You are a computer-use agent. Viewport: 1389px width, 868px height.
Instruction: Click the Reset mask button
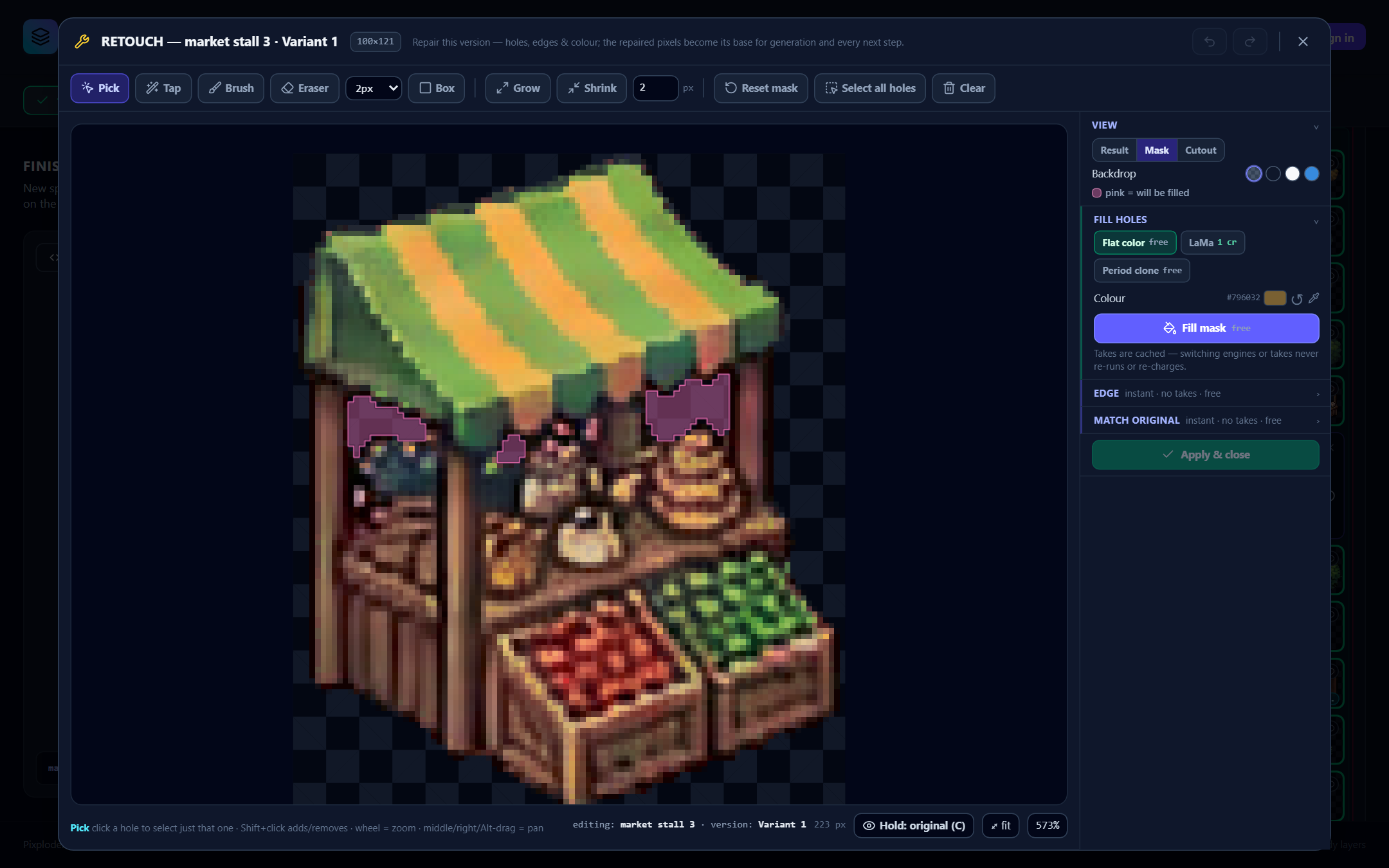pos(761,88)
